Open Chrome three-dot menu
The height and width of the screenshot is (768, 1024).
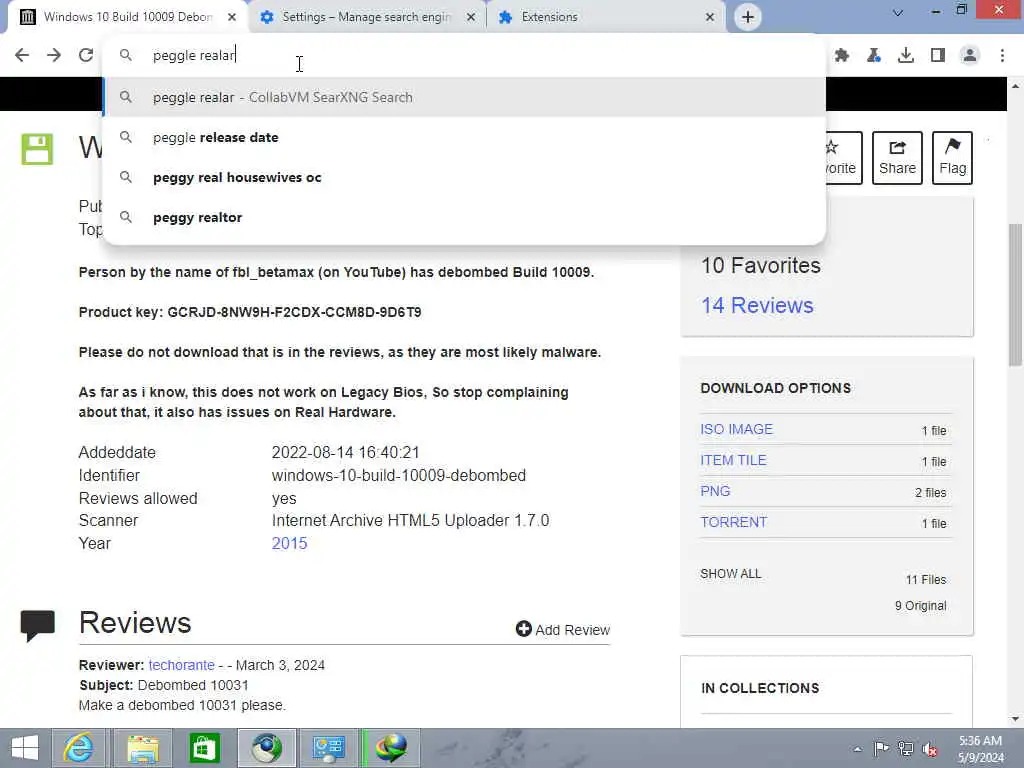click(1002, 56)
